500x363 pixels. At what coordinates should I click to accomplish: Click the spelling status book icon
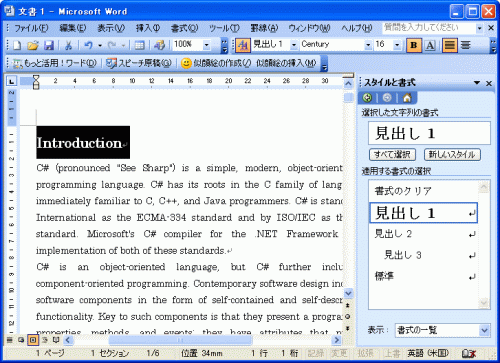click(469, 354)
